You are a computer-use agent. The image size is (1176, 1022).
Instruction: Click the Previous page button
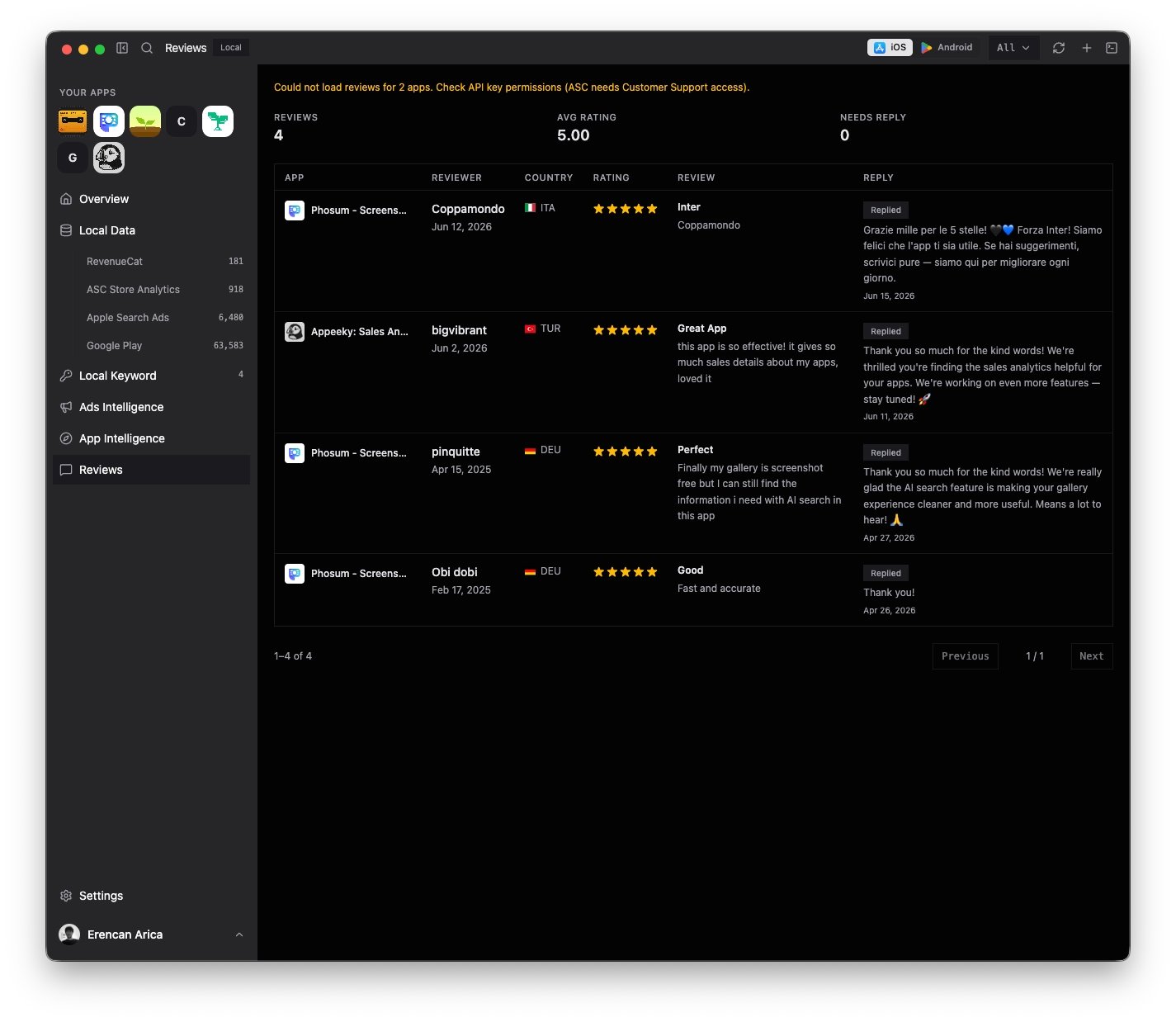tap(965, 656)
